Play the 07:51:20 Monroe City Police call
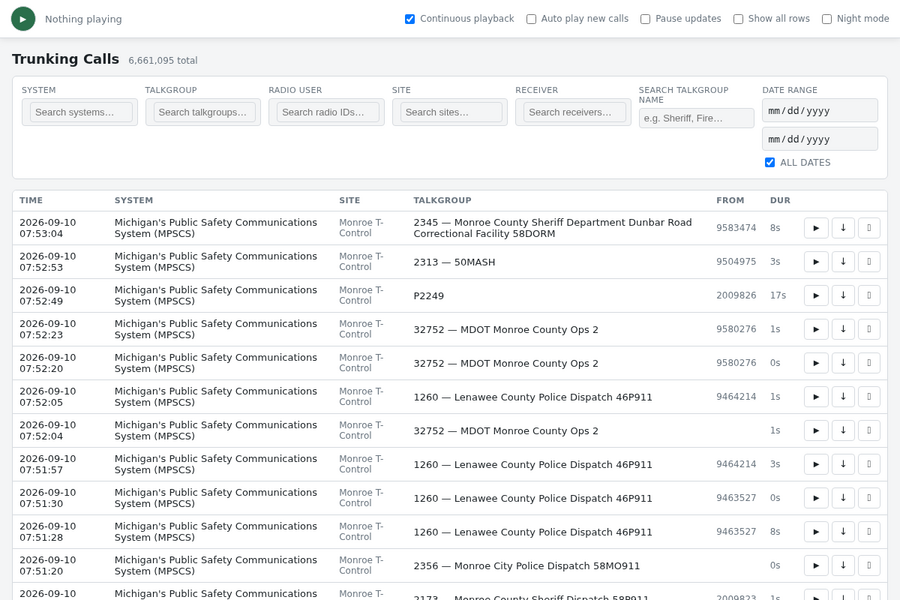 (816, 566)
